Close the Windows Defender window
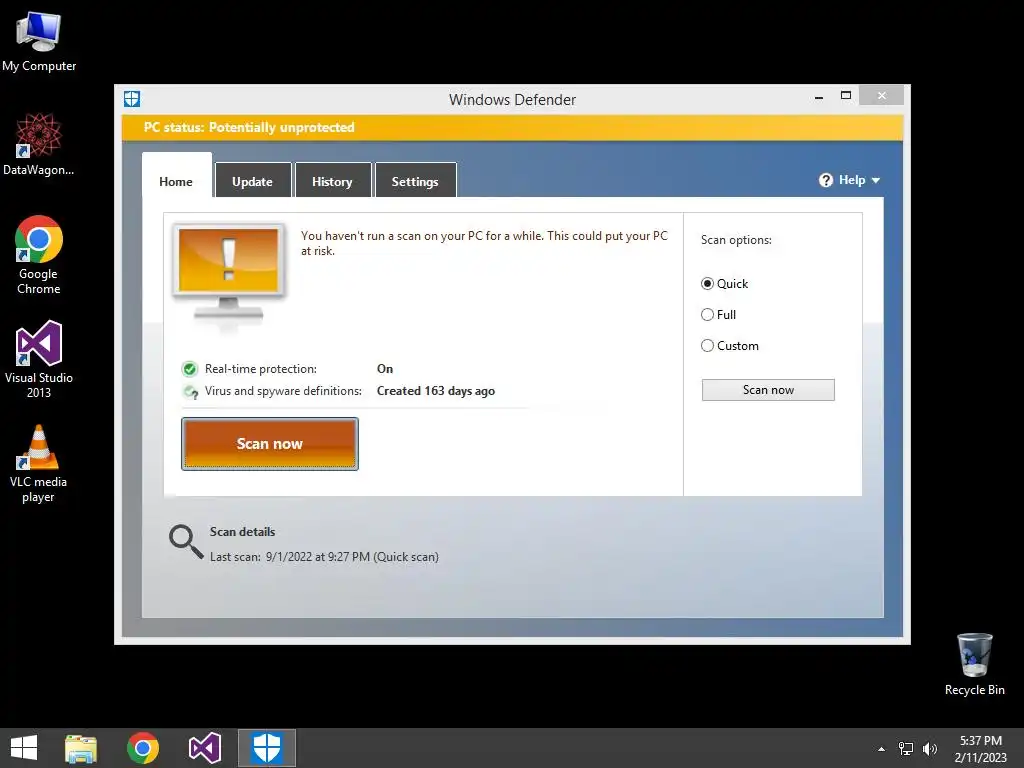Viewport: 1024px width, 768px height. [882, 96]
